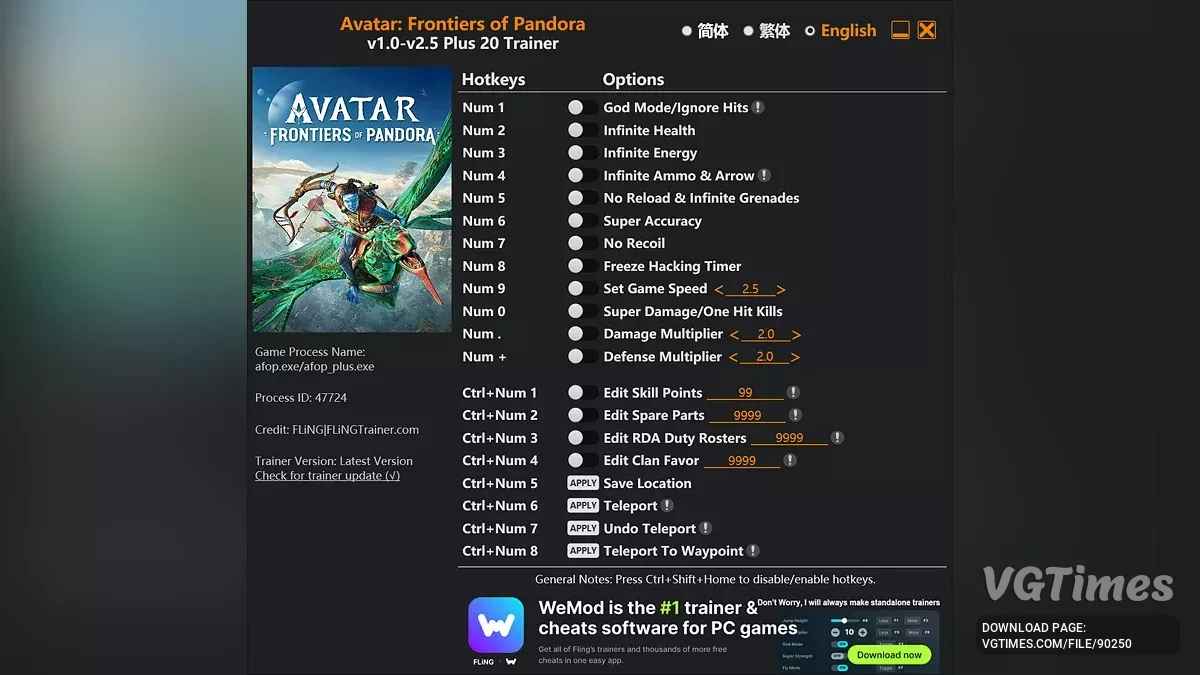Increase game speed with the right arrow
This screenshot has width=1200, height=675.
pyautogui.click(x=781, y=289)
